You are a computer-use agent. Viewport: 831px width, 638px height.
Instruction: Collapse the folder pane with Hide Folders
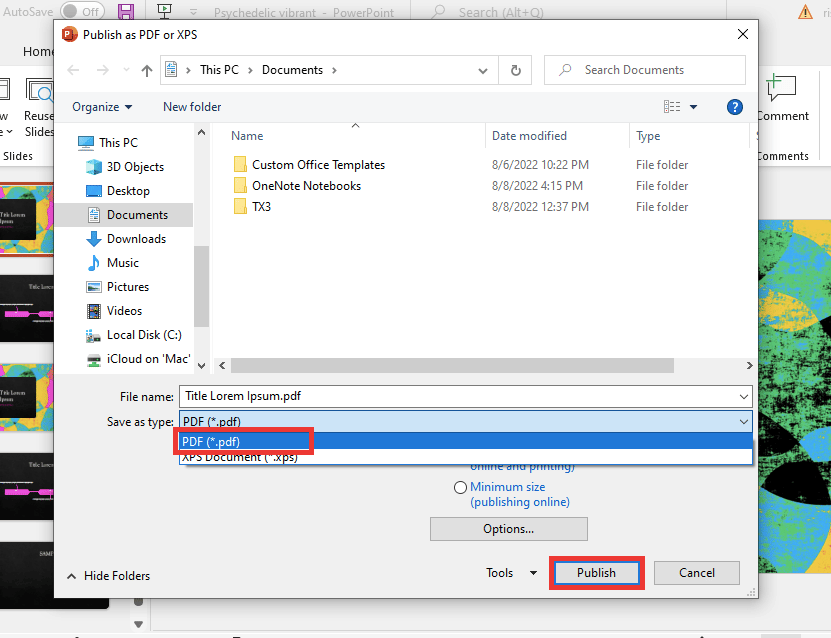pos(109,576)
